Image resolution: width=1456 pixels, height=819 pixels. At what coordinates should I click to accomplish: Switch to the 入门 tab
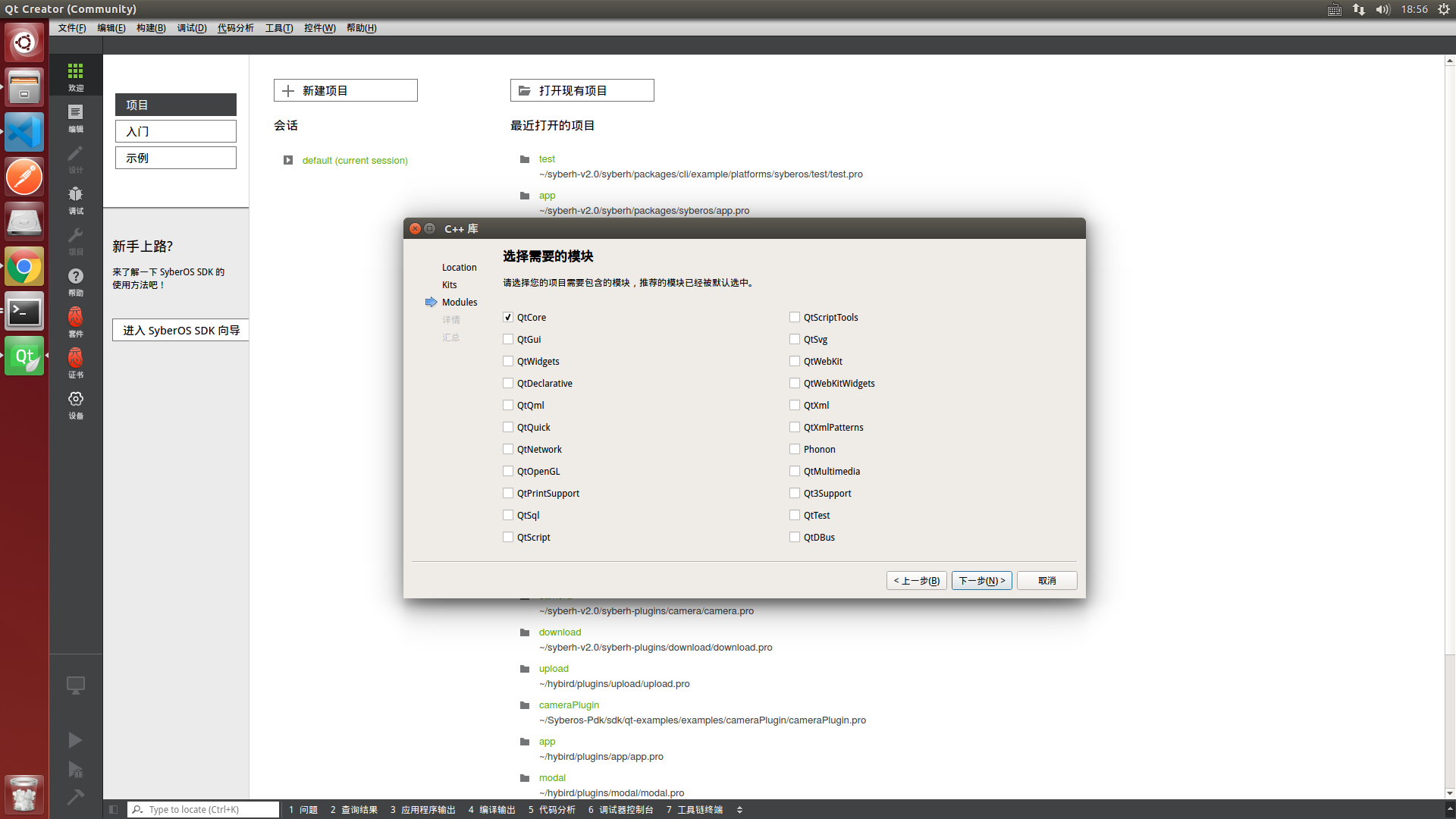pyautogui.click(x=176, y=131)
